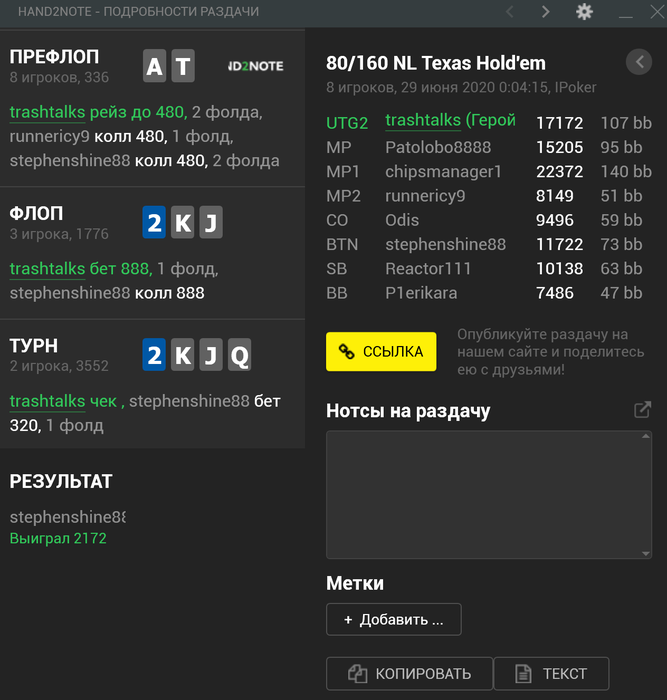The height and width of the screenshot is (700, 667).
Task: Click the ПРЕФЛОП section header
Action: point(54,57)
